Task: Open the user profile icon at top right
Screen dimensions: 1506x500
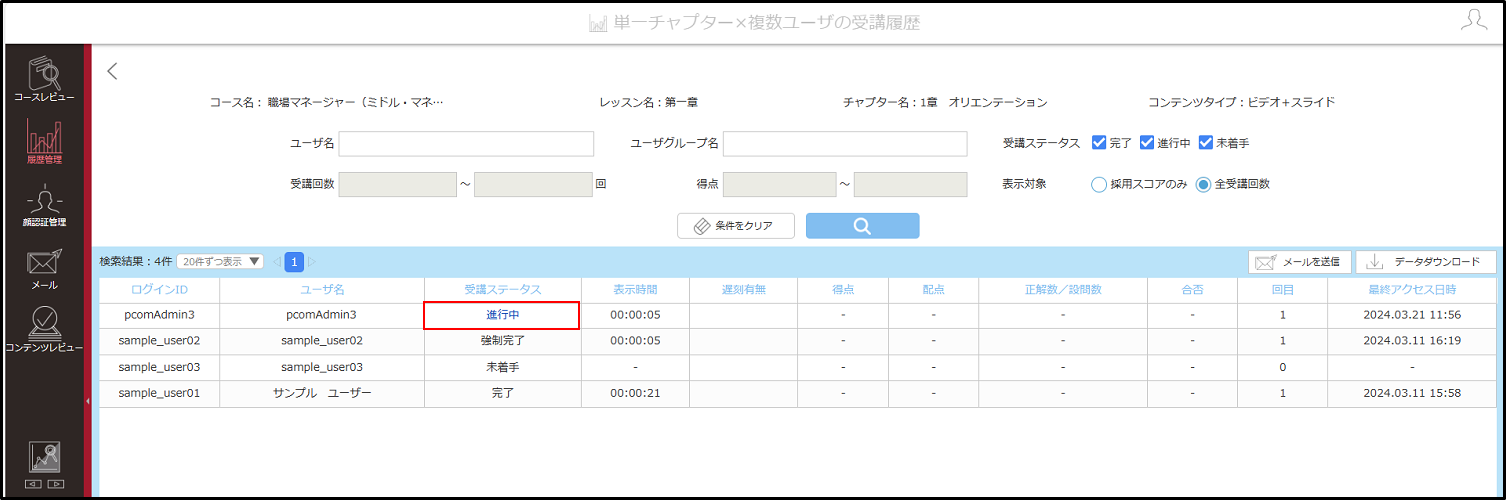Action: click(1474, 20)
